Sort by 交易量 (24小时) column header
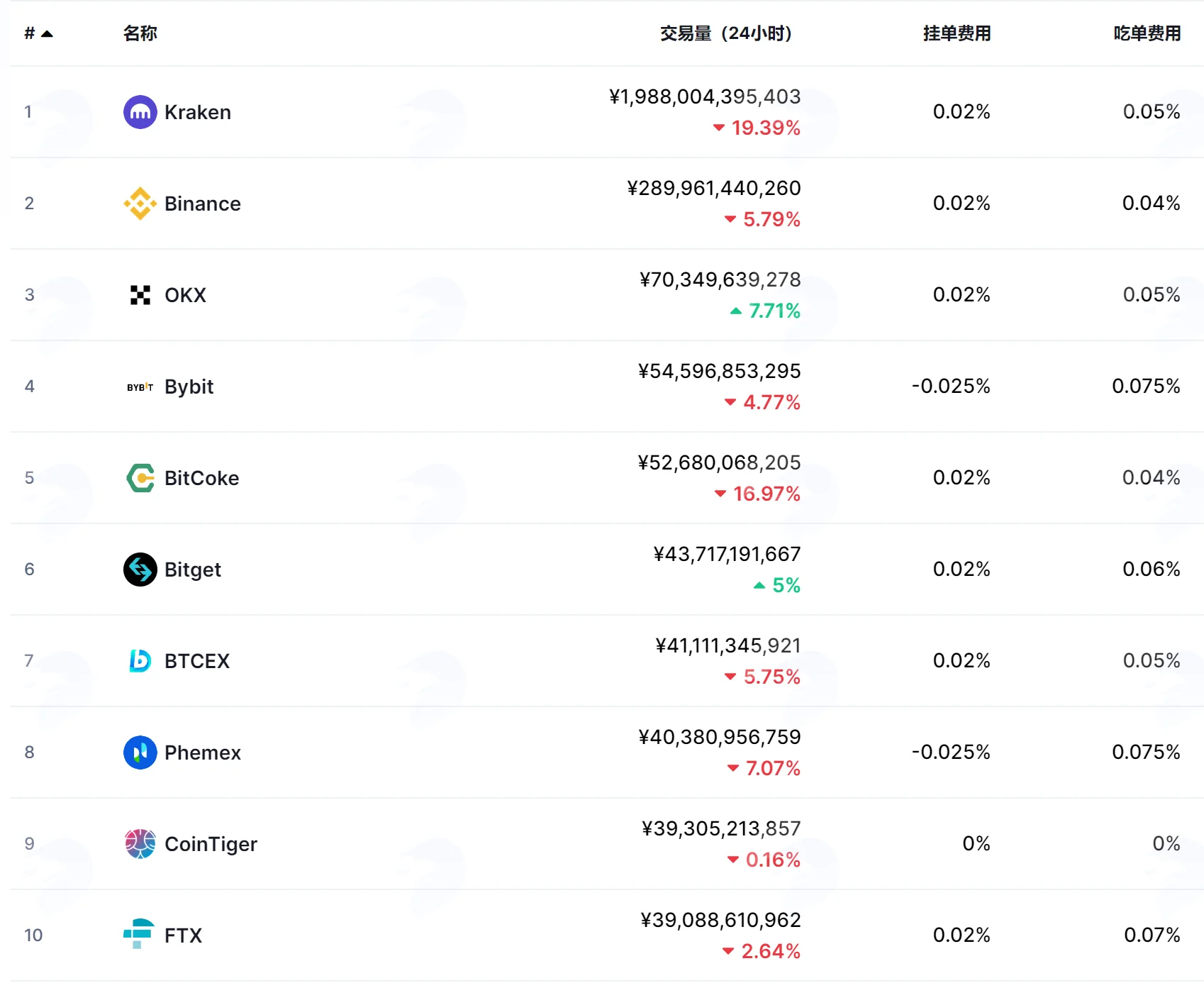 pyautogui.click(x=726, y=33)
